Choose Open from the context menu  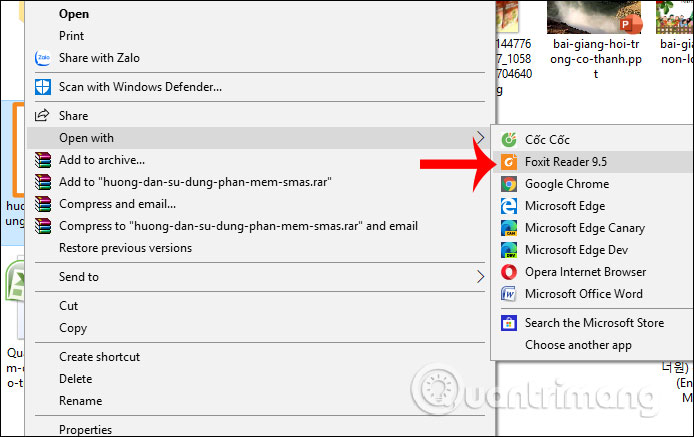click(74, 14)
